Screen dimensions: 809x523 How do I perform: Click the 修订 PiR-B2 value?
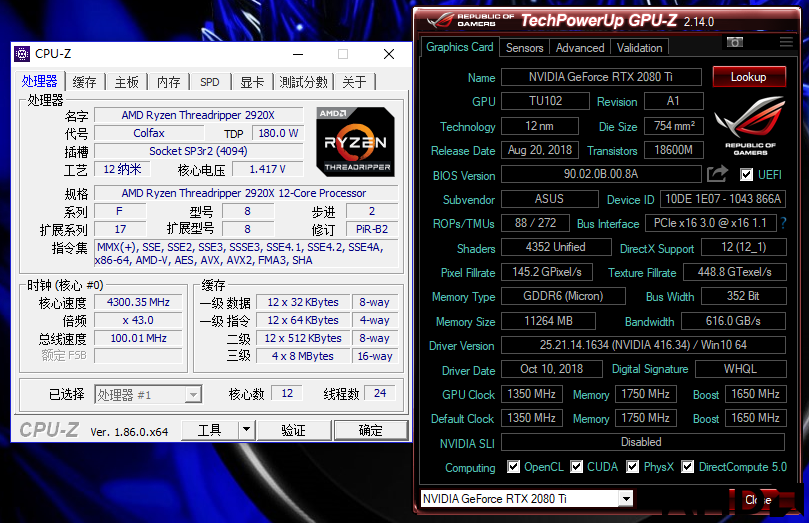[x=371, y=229]
